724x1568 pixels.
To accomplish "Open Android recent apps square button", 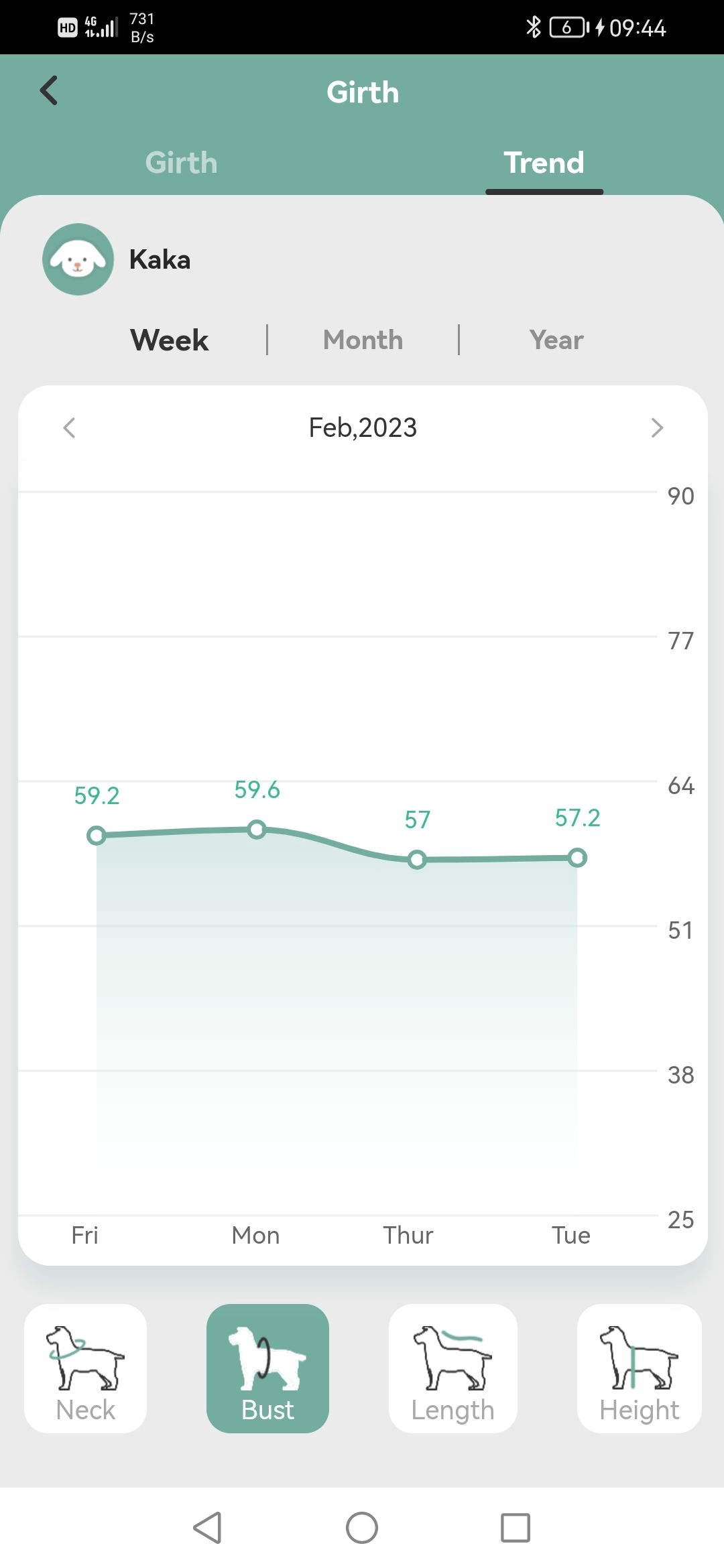I will 515,1528.
